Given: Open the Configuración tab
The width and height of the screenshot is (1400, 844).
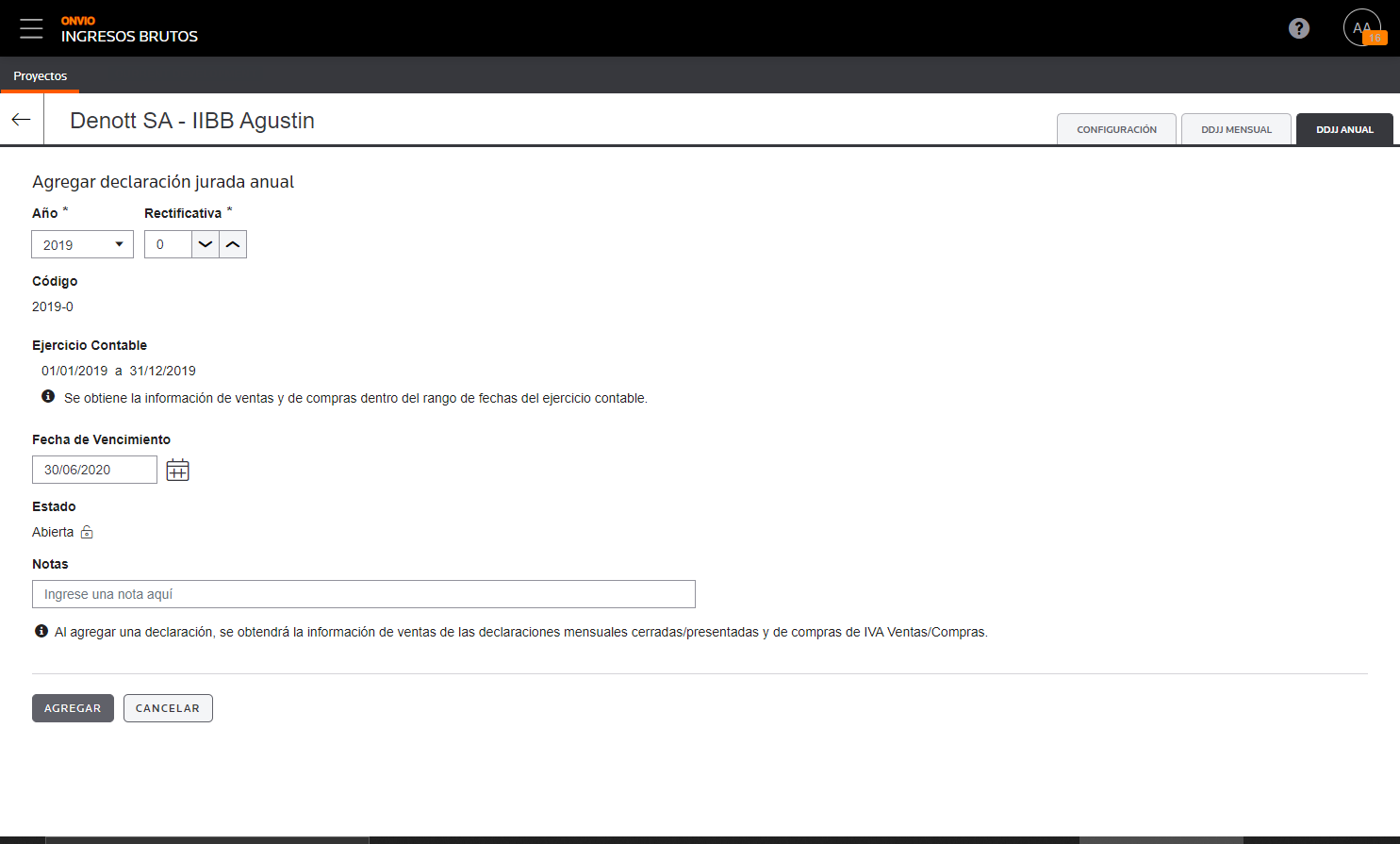Looking at the screenshot, I should pyautogui.click(x=1116, y=129).
